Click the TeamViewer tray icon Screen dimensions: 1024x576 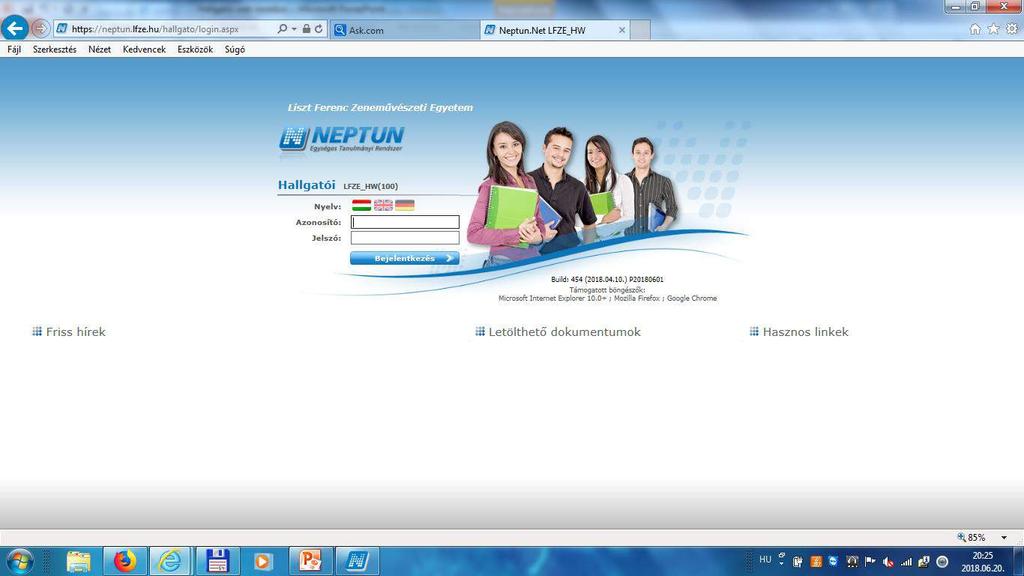(x=833, y=561)
